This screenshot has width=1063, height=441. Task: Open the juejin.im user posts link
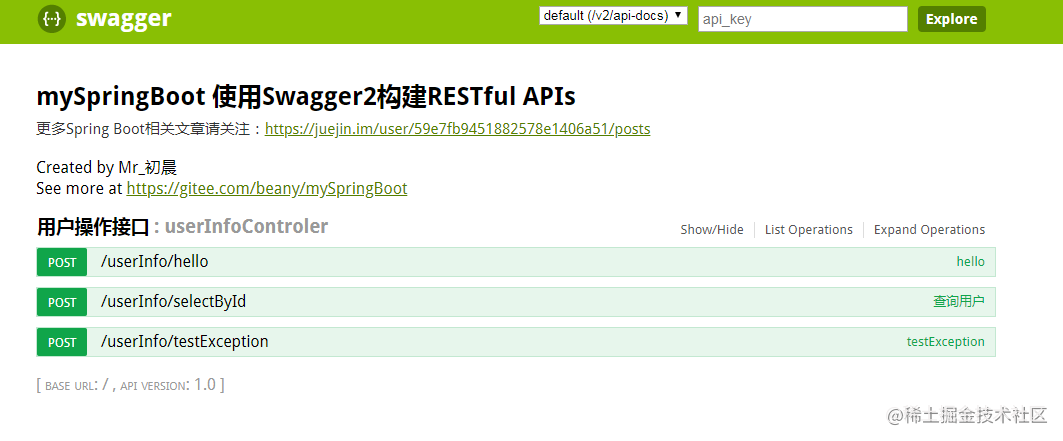(x=458, y=129)
